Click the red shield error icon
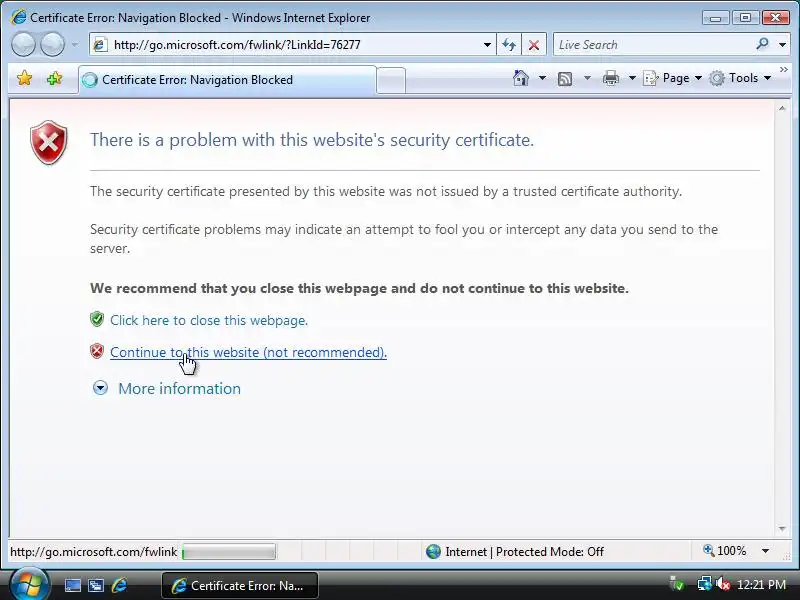800x600 pixels. tap(48, 142)
